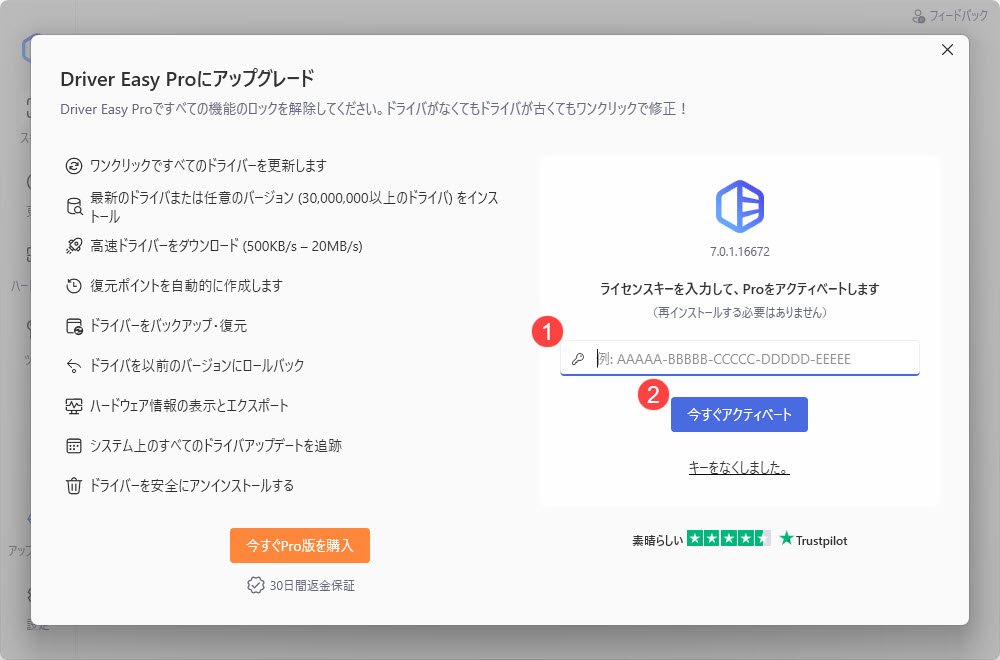The width and height of the screenshot is (1000, 660).
Task: Click the ワンクリックですべてのドライバーを更新します text
Action: 209,166
